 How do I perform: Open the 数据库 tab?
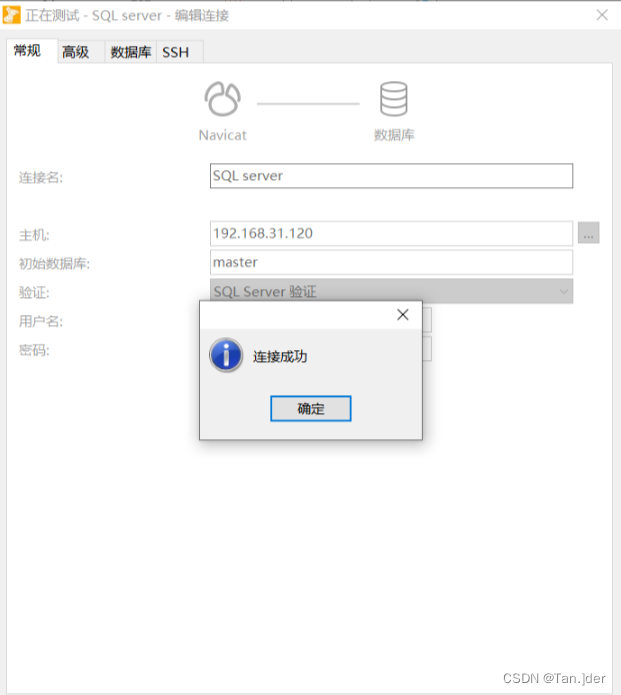coord(131,52)
